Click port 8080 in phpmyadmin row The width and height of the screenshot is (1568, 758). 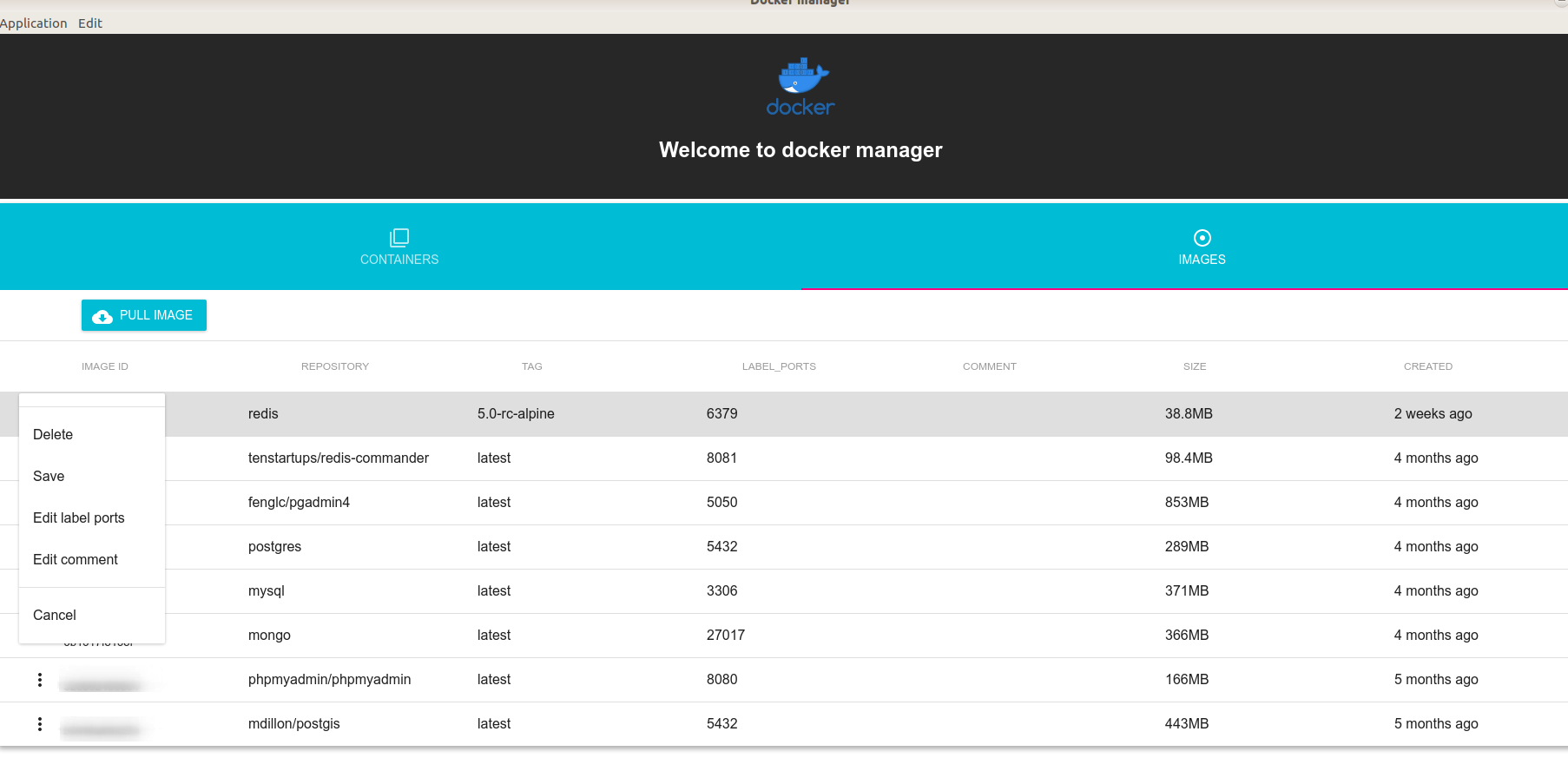coord(722,680)
